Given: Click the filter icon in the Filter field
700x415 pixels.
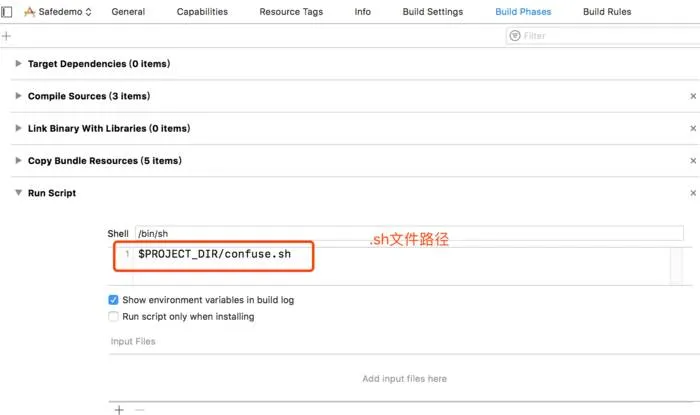Looking at the screenshot, I should click(x=515, y=36).
